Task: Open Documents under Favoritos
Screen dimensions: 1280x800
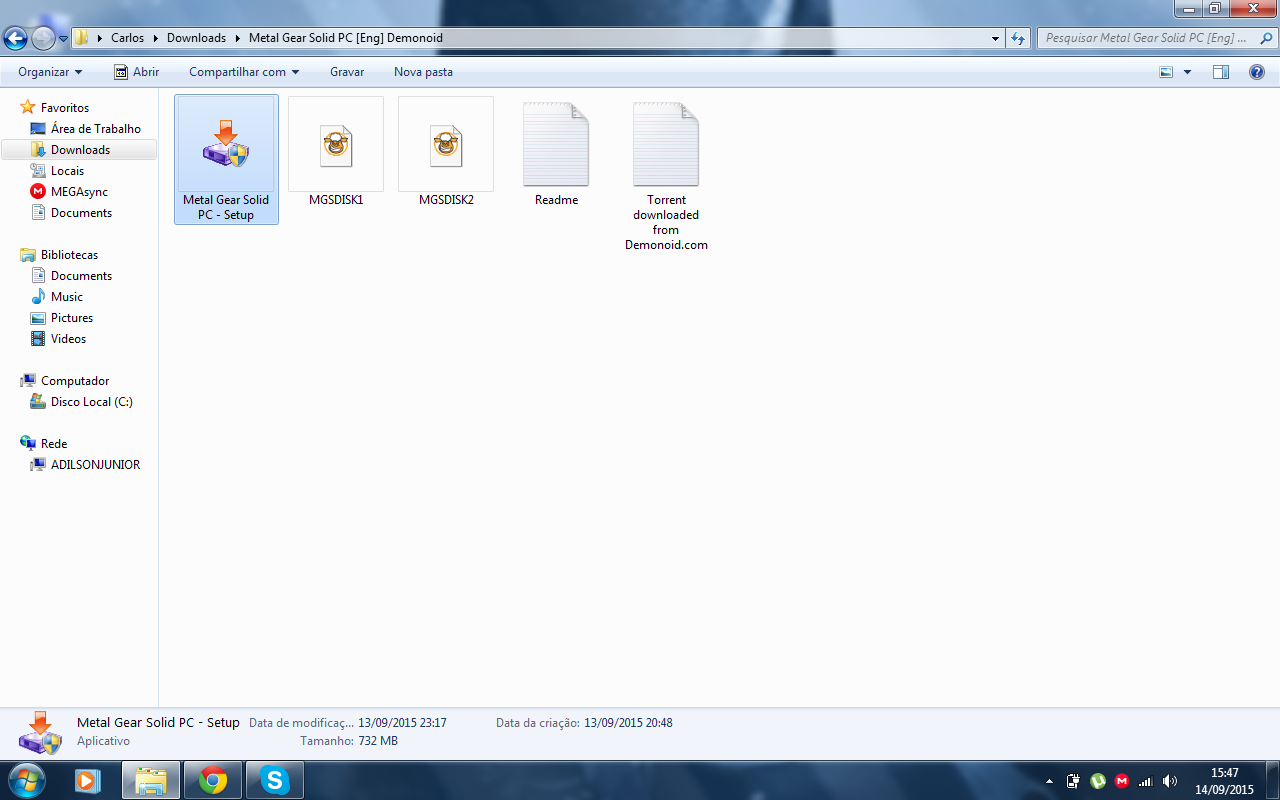Action: click(x=81, y=212)
